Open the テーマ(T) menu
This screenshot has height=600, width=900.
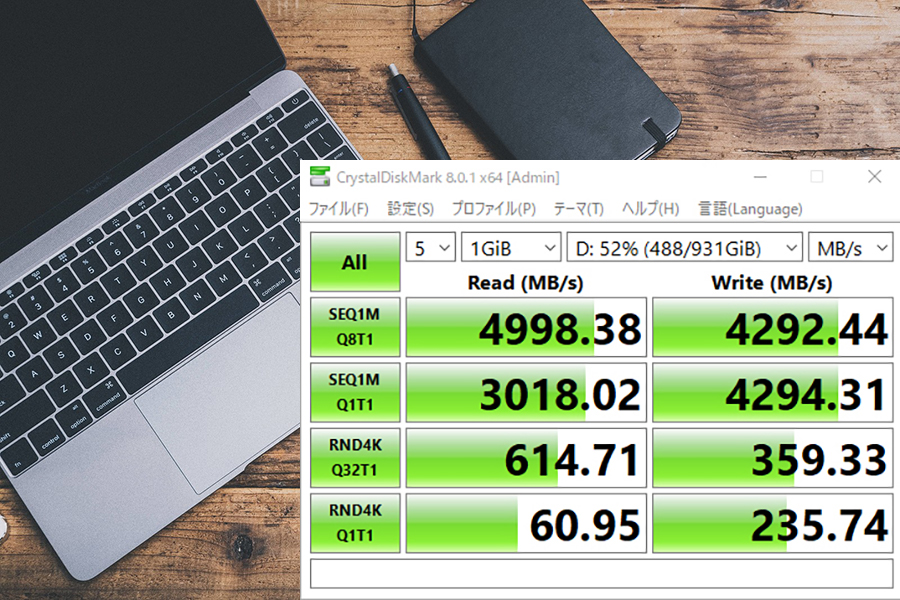coord(579,208)
